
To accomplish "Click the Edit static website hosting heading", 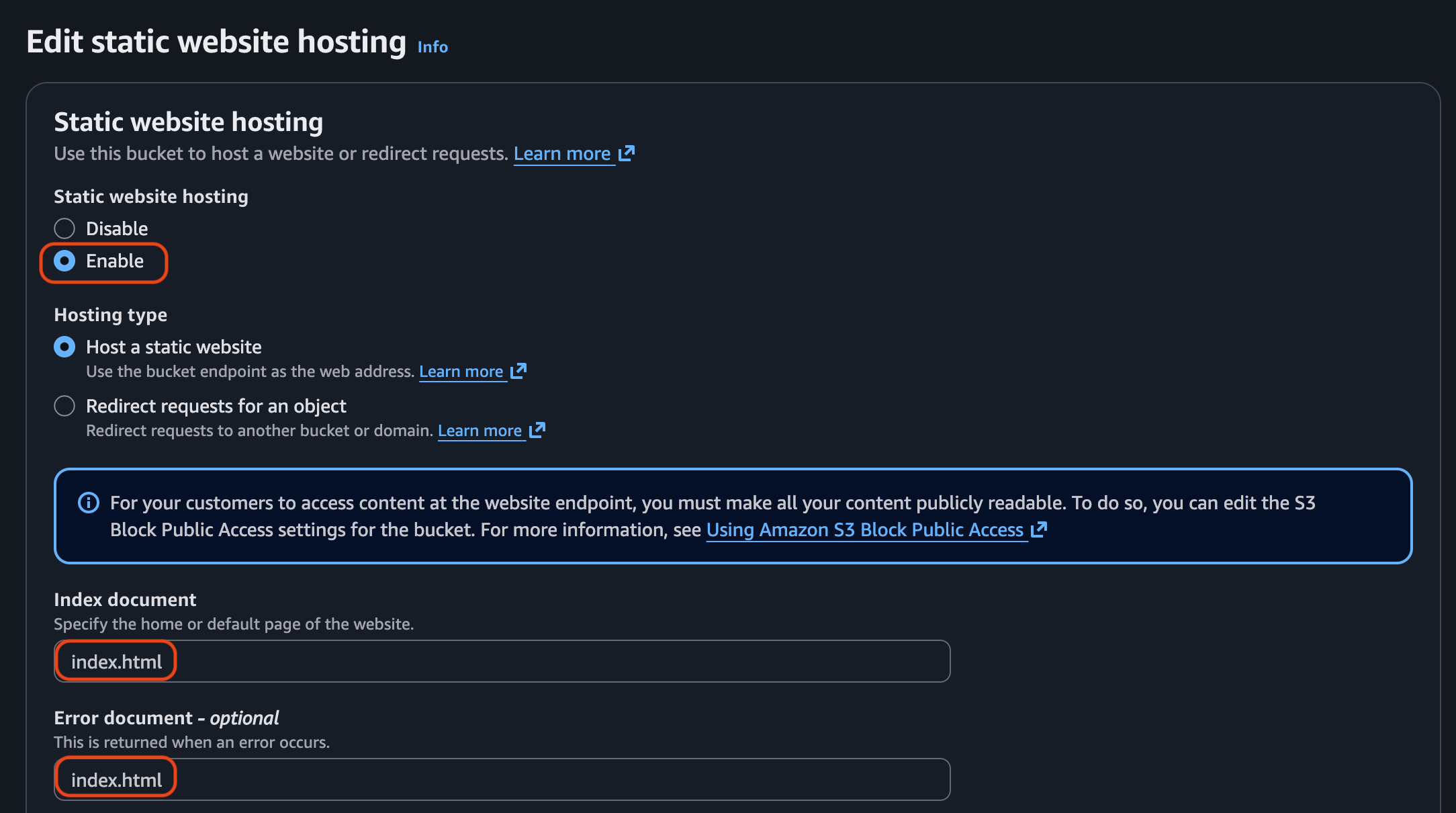I will [216, 42].
